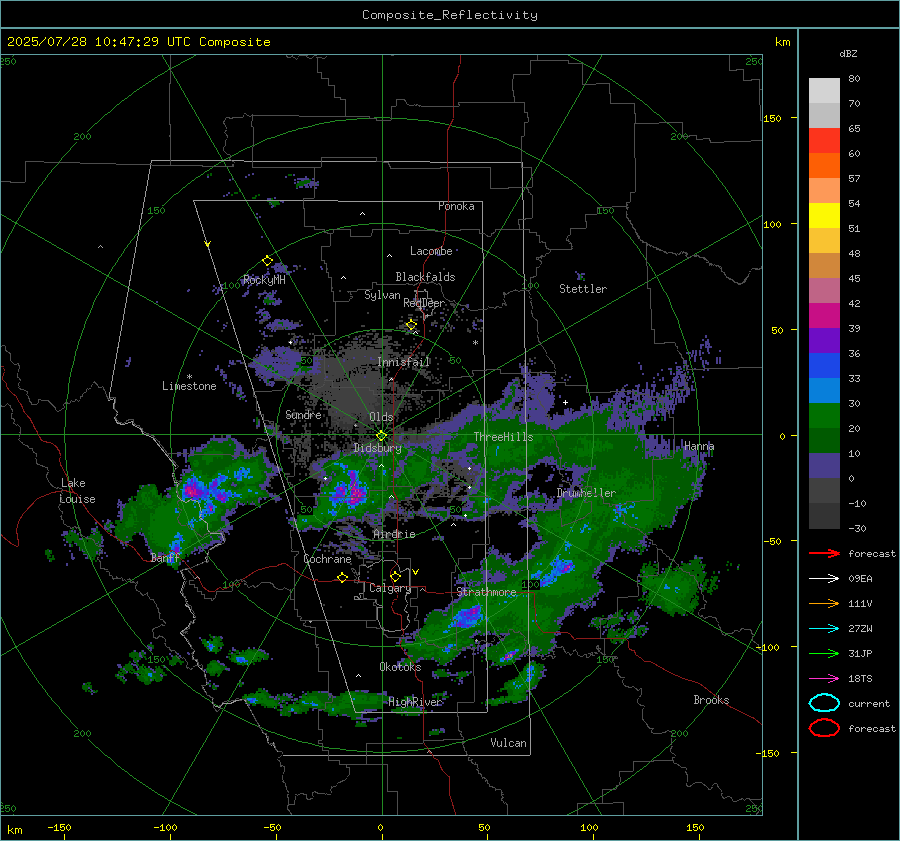Click the Cochrane town label

tap(327, 559)
